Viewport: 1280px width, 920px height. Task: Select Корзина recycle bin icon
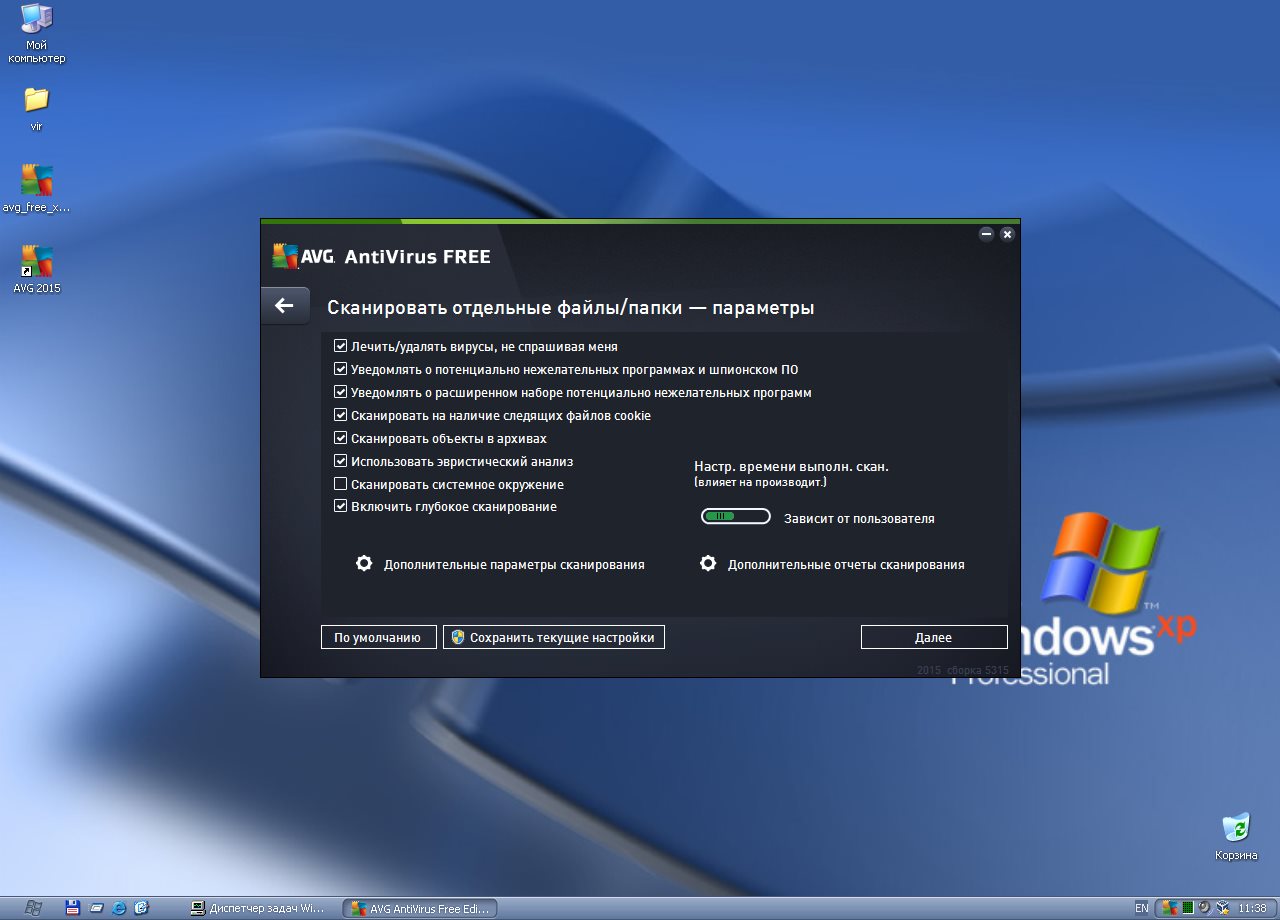1236,837
